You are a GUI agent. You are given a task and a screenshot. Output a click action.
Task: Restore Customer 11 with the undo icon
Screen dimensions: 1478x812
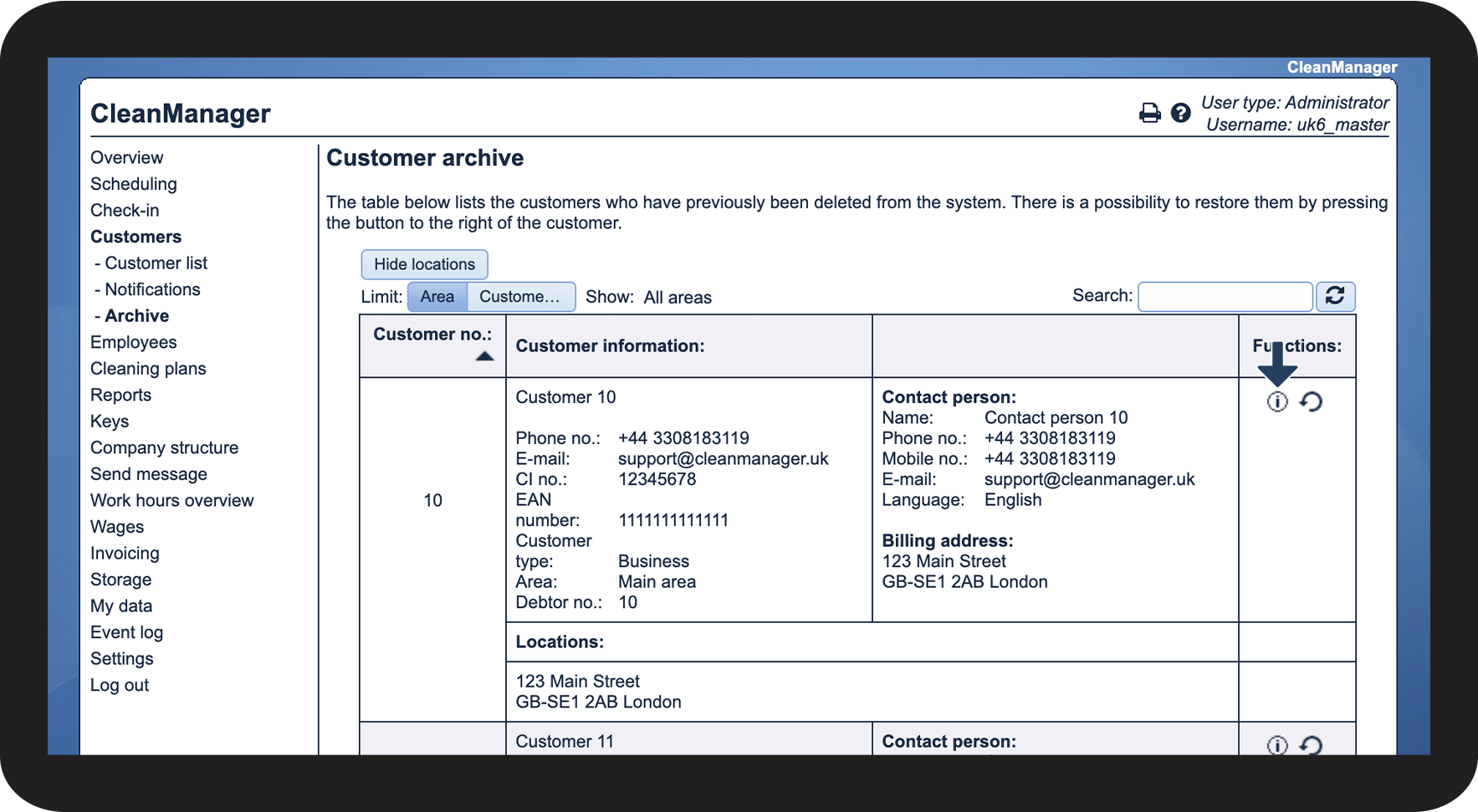click(1311, 744)
